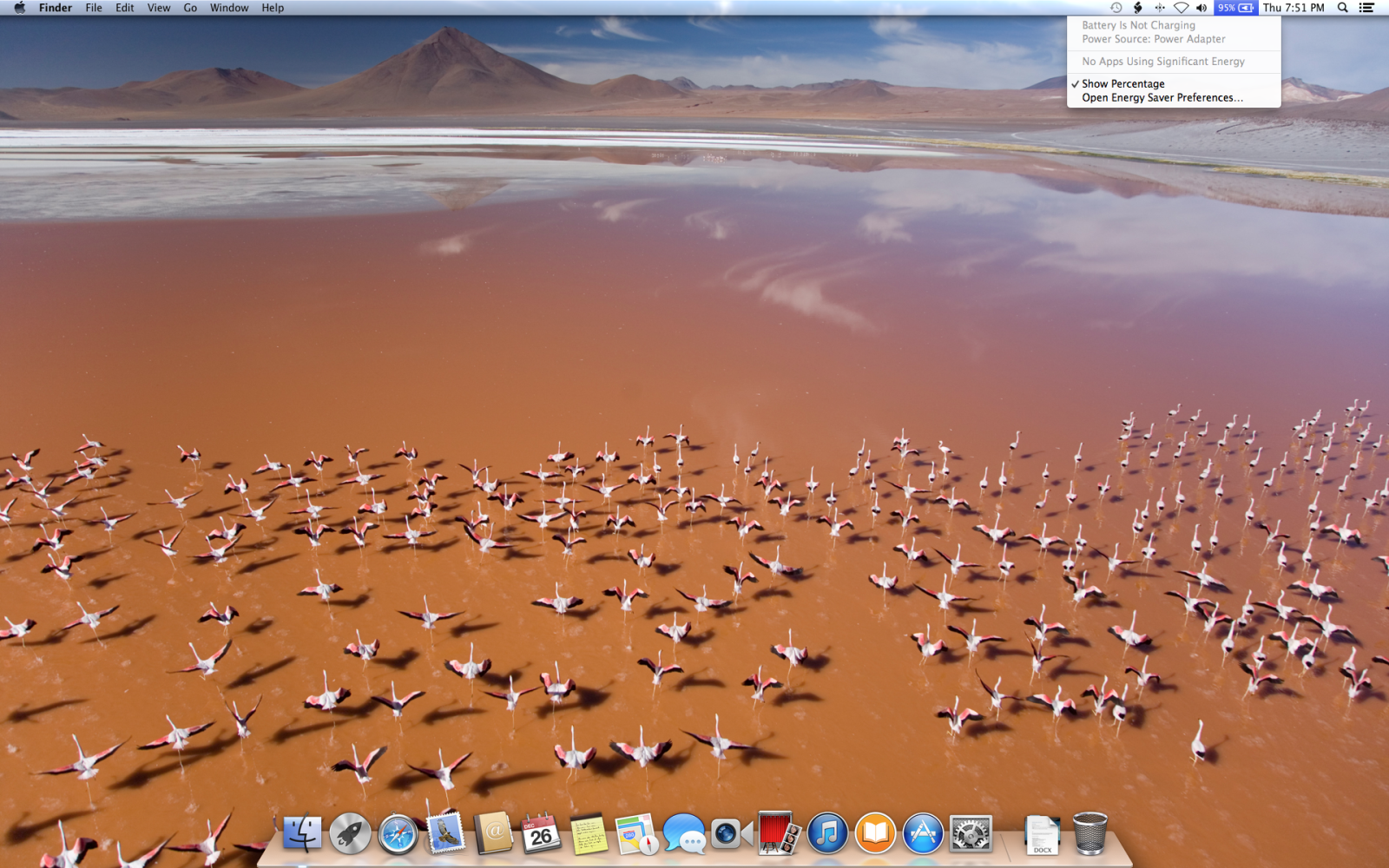The height and width of the screenshot is (868, 1389).
Task: Open Notification Center list icon
Action: pyautogui.click(x=1366, y=8)
